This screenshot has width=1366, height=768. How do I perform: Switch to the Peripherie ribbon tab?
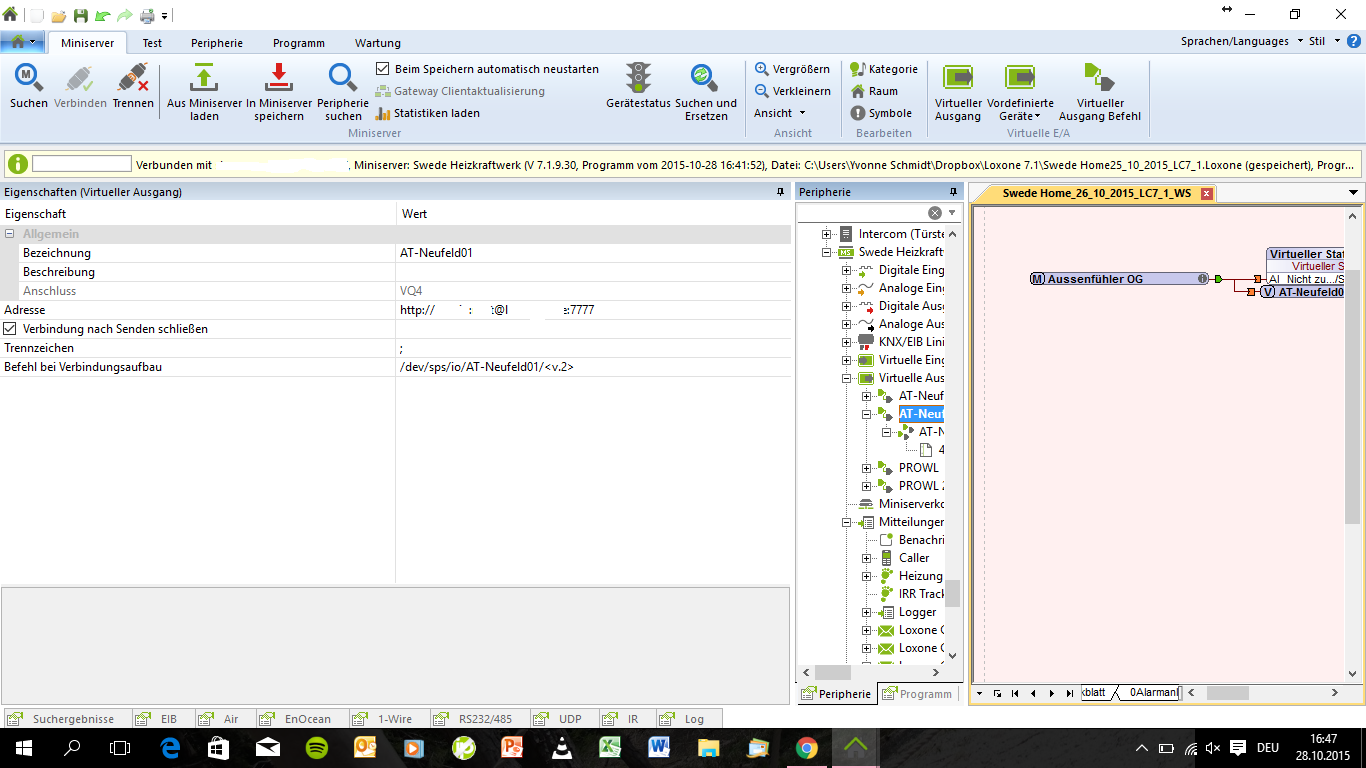217,43
